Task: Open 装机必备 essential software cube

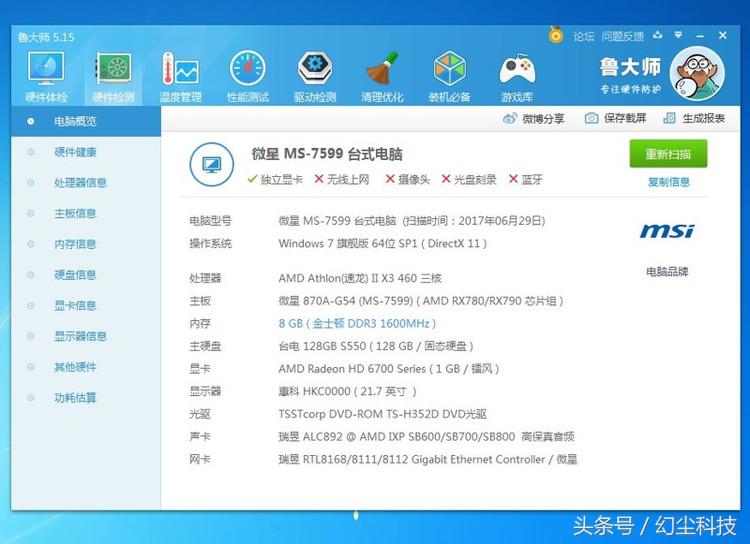Action: (449, 77)
